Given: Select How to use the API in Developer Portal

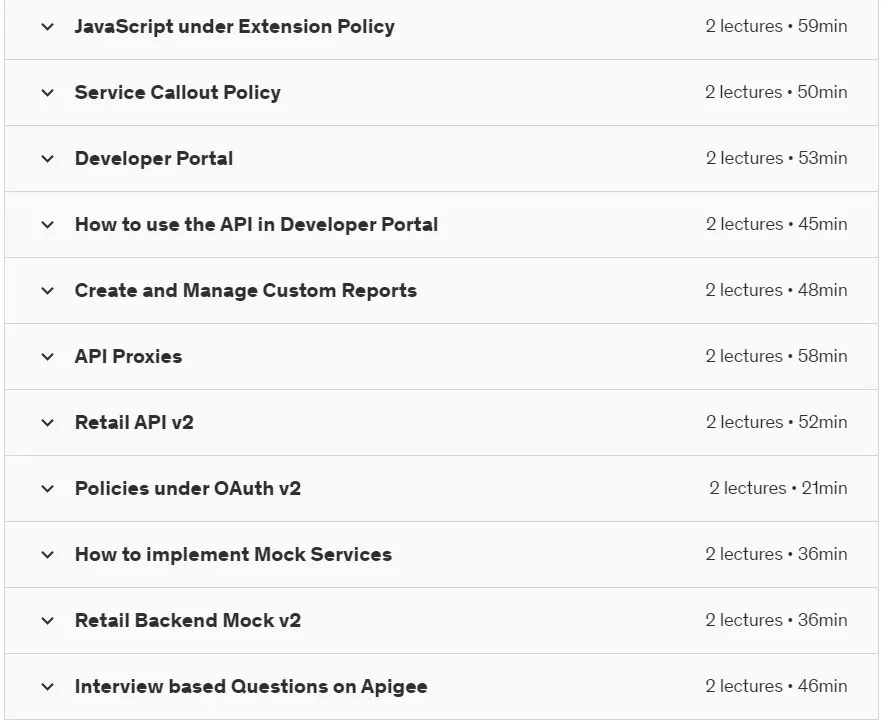Looking at the screenshot, I should tap(256, 225).
